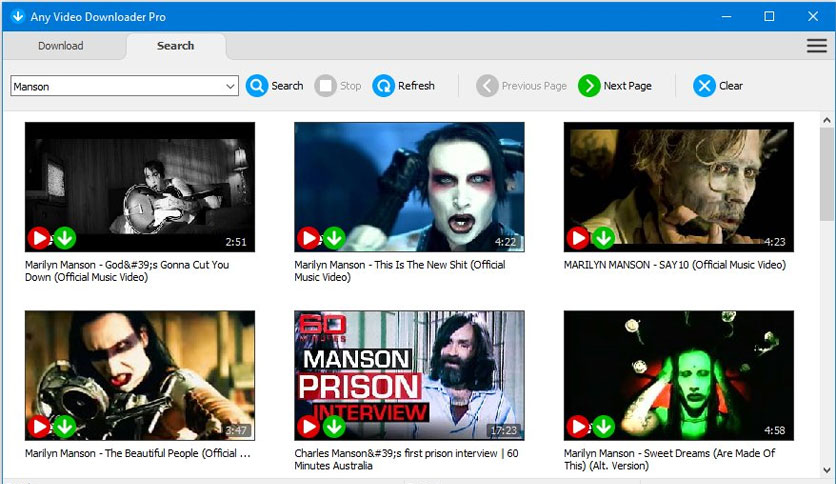Click the blue Clear X icon
The width and height of the screenshot is (836, 484).
coord(704,86)
